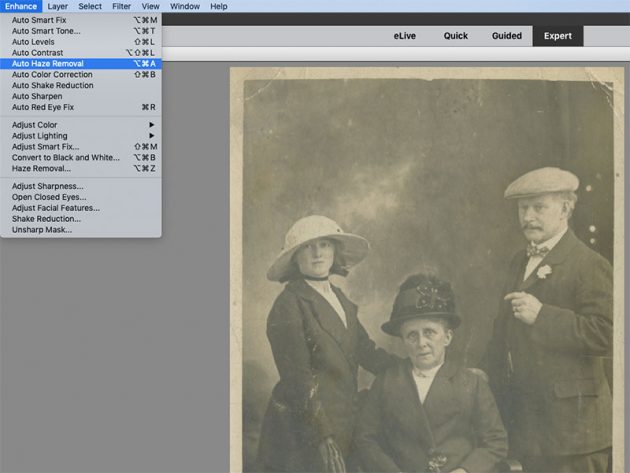The image size is (630, 473).
Task: Click the old family photo canvas
Action: 427,270
